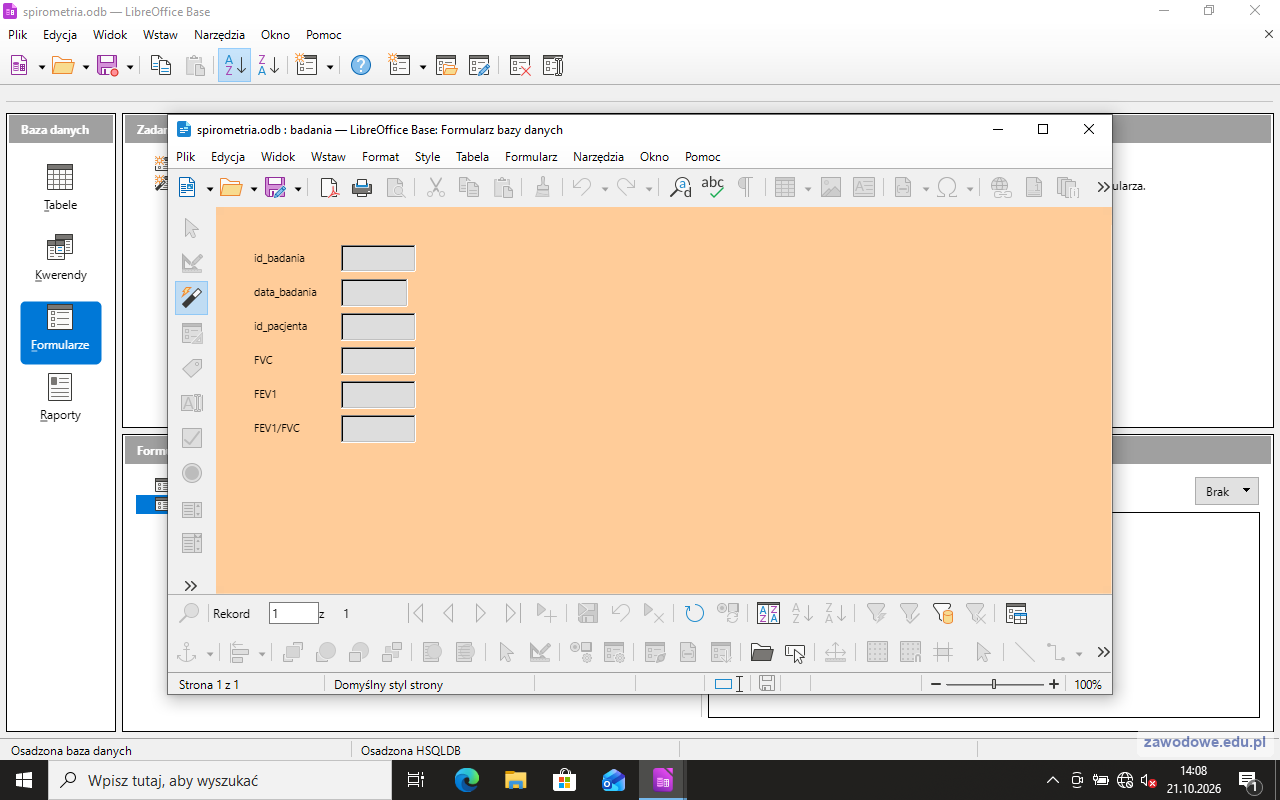Open Wstaw menu in main Base window
1280x800 pixels.
coord(160,35)
